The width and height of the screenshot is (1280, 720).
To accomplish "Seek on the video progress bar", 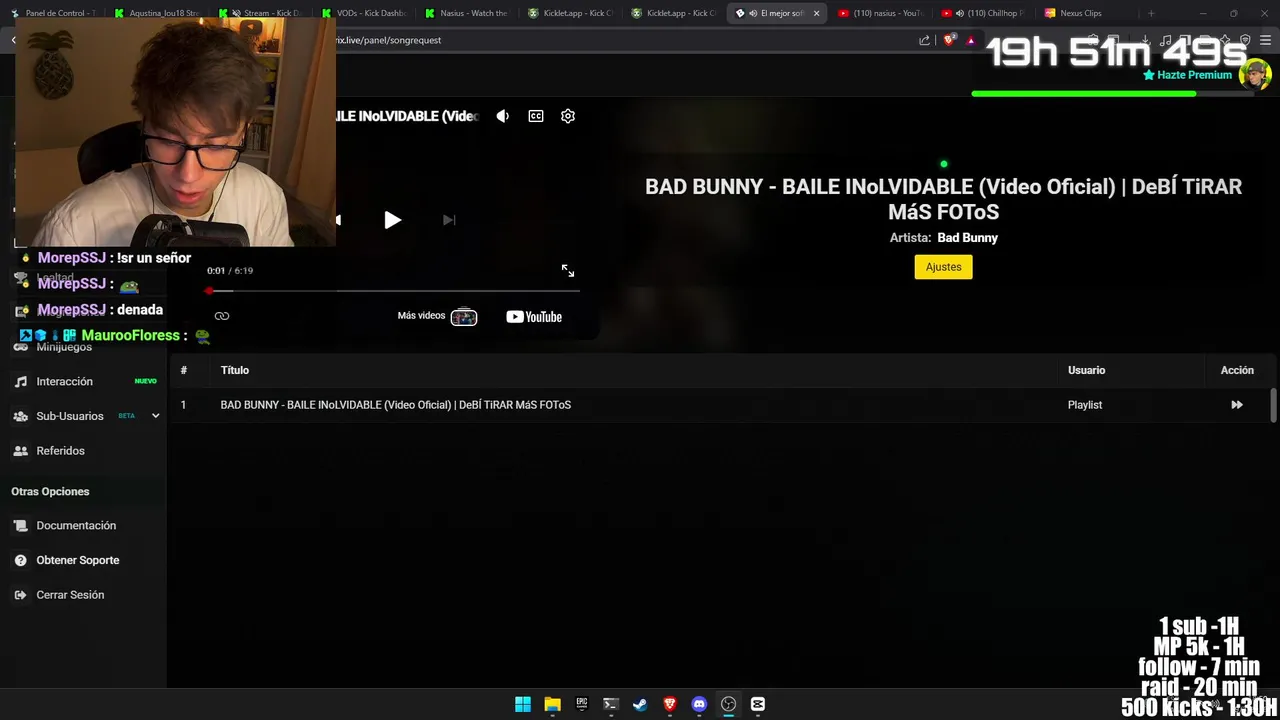I will (x=393, y=291).
